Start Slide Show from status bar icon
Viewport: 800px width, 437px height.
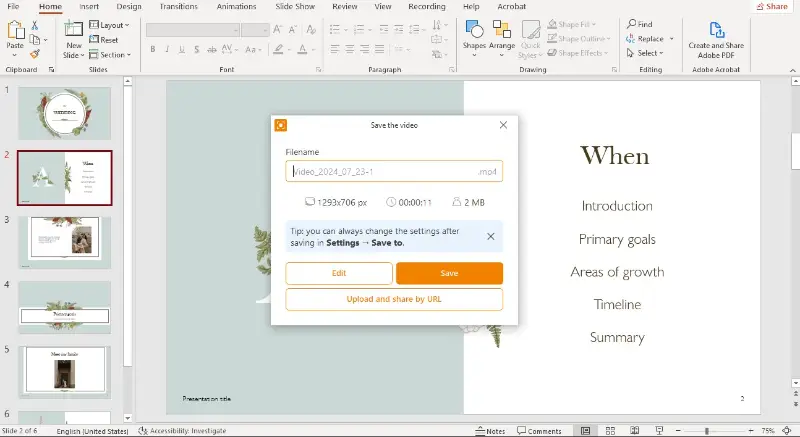click(659, 431)
